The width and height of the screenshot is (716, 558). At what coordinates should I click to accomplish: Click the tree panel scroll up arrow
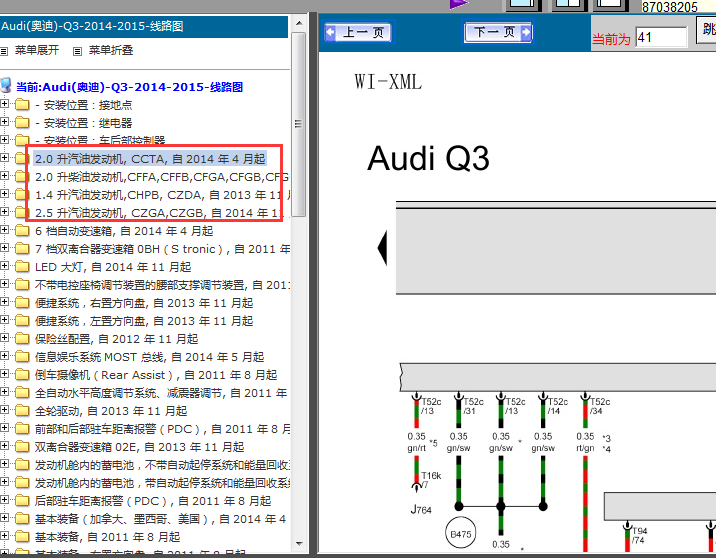(299, 23)
